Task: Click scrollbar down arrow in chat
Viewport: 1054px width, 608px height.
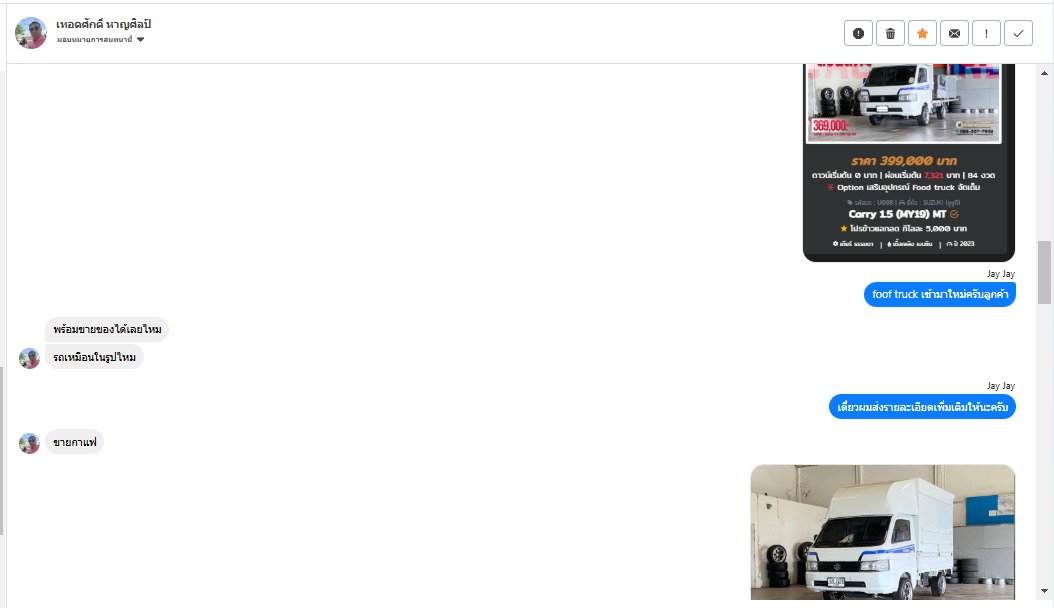Action: (x=1044, y=591)
